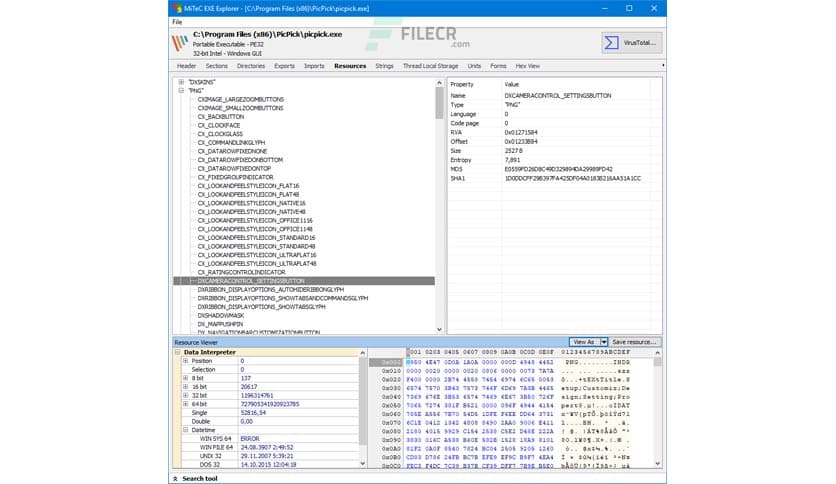
Task: Select CX_RATINGCONTROLINDICATOR resource
Action: point(241,272)
